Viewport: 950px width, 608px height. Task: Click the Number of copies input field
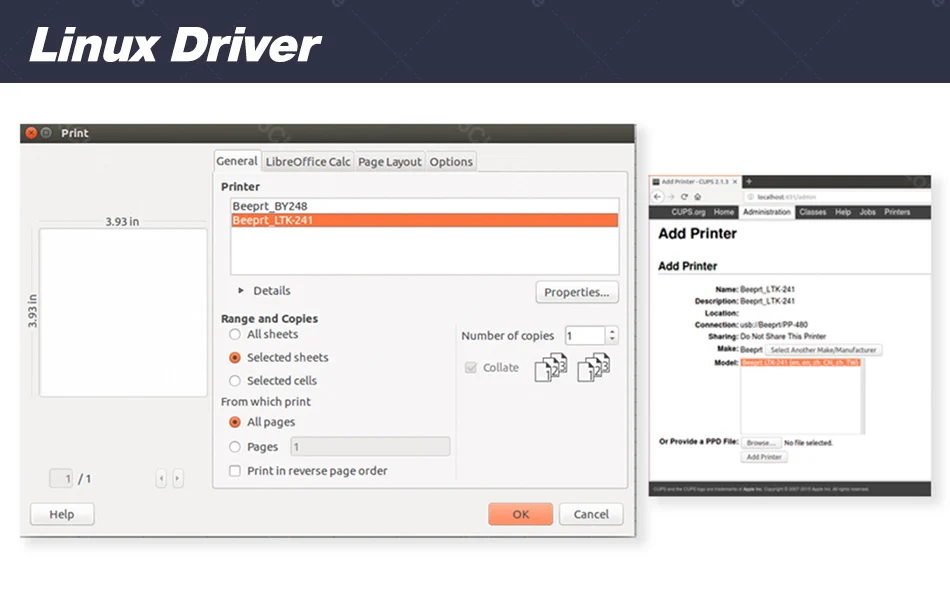[x=585, y=335]
